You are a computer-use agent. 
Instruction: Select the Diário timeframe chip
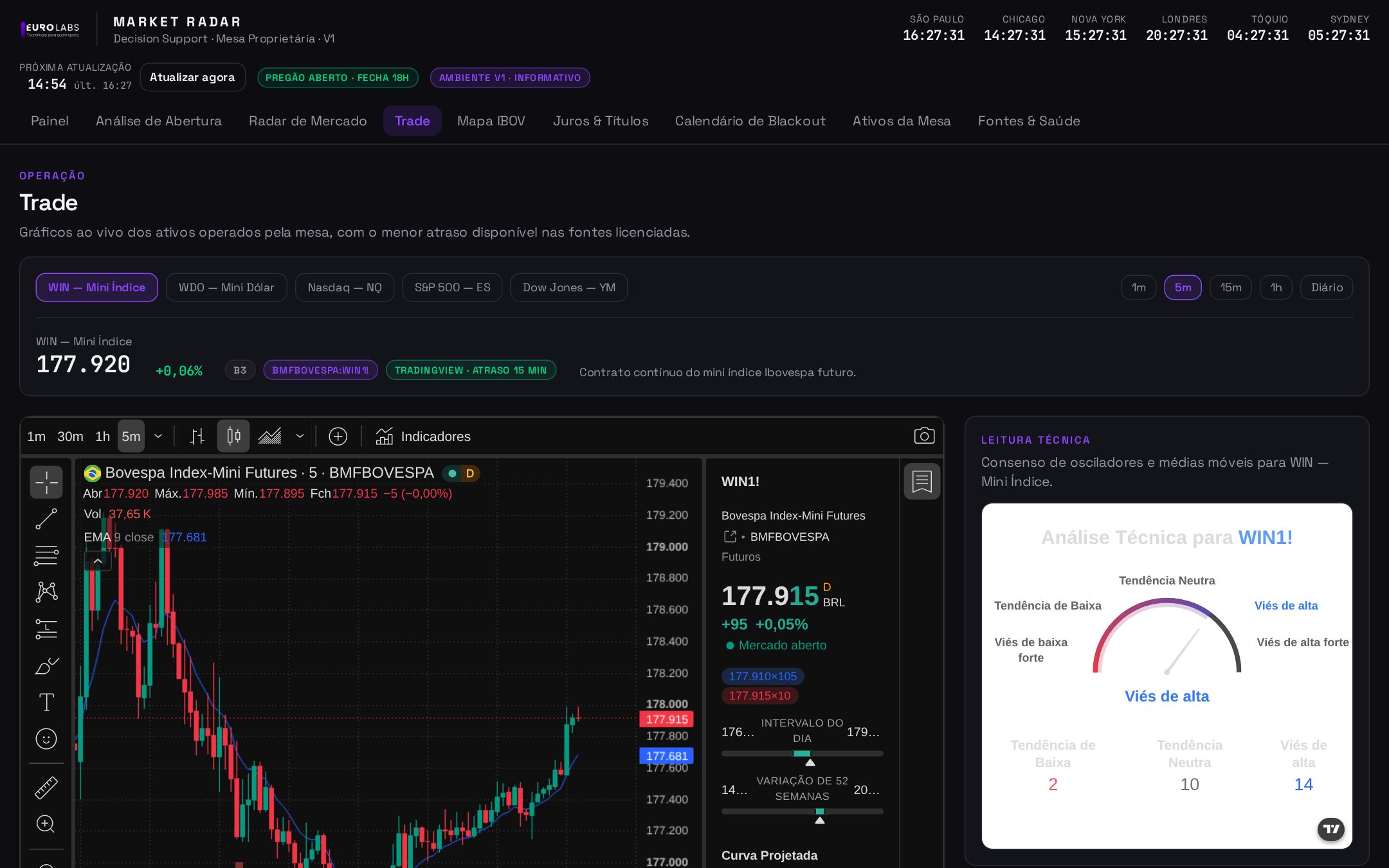[x=1327, y=287]
